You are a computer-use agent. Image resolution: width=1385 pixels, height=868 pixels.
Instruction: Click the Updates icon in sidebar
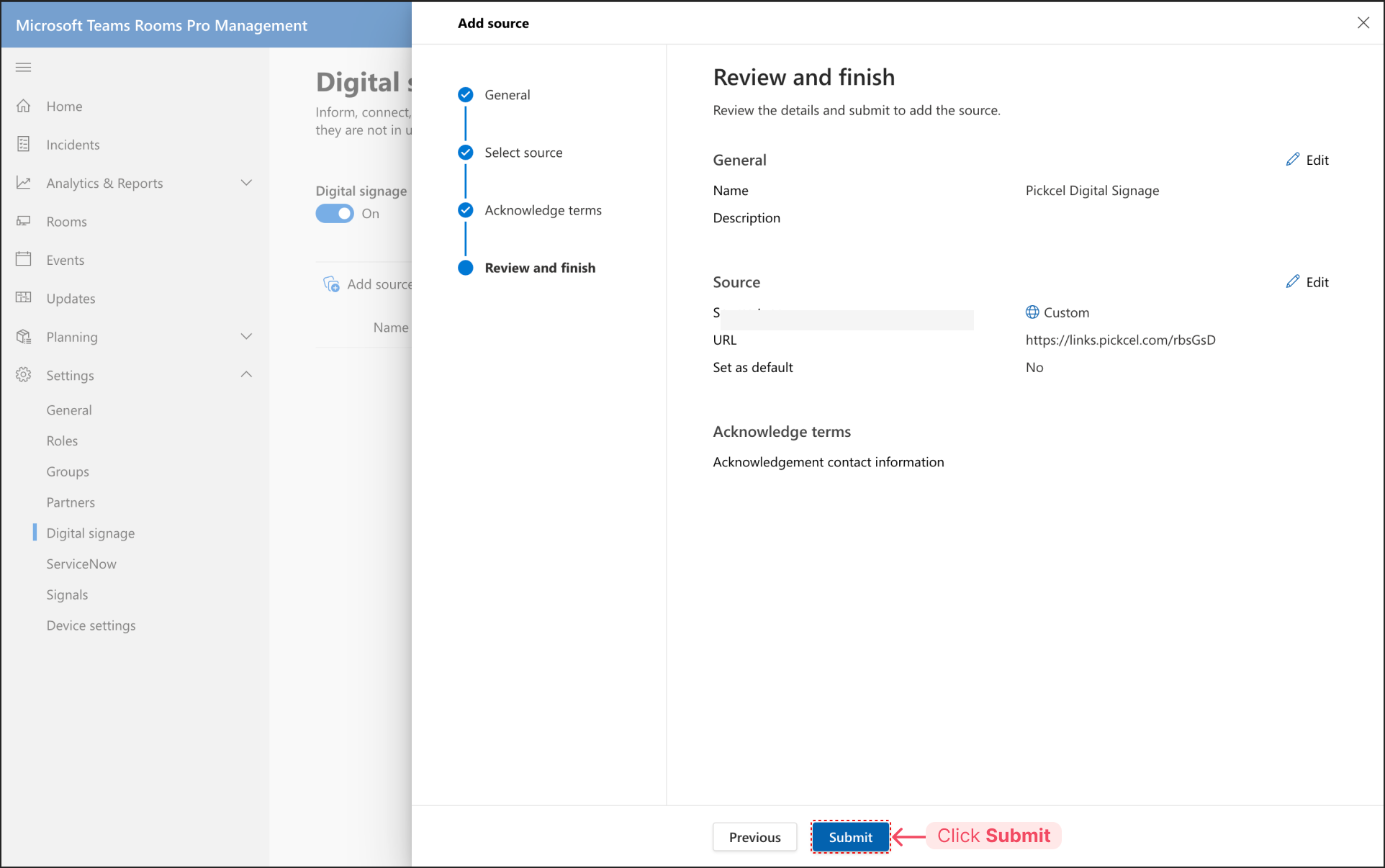tap(24, 298)
